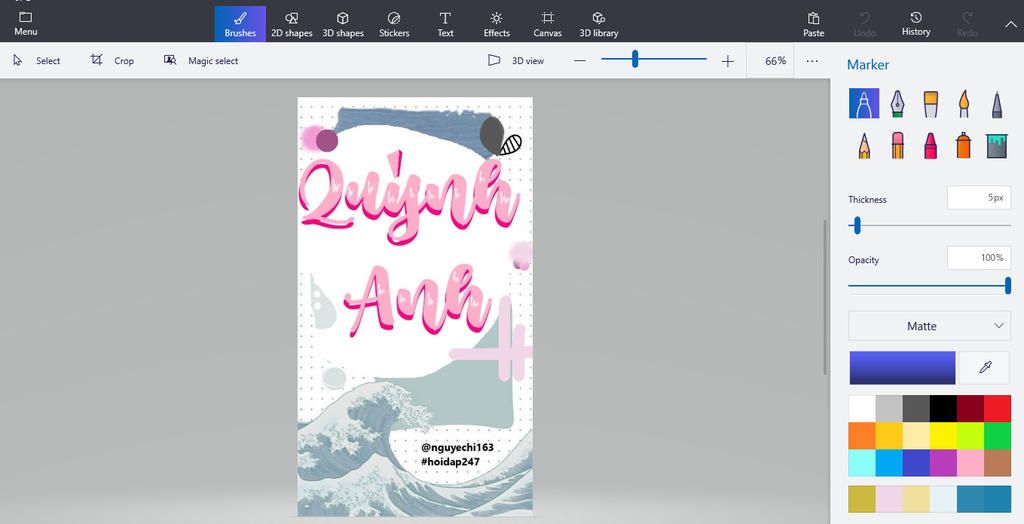This screenshot has width=1024, height=524.
Task: Pick the lime green color swatch
Action: (970, 436)
